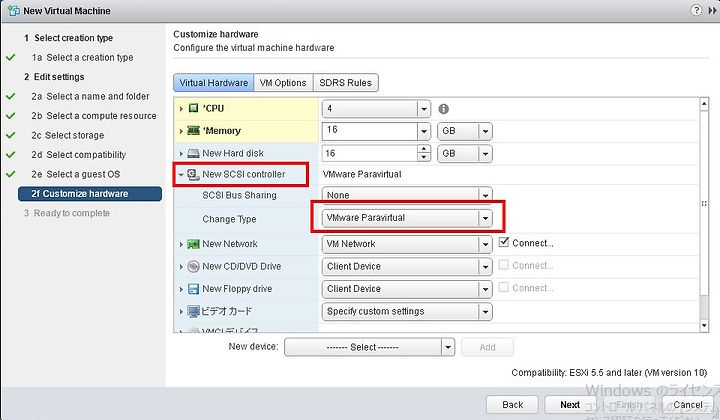Increase hard disk size with up stepper

(424, 150)
